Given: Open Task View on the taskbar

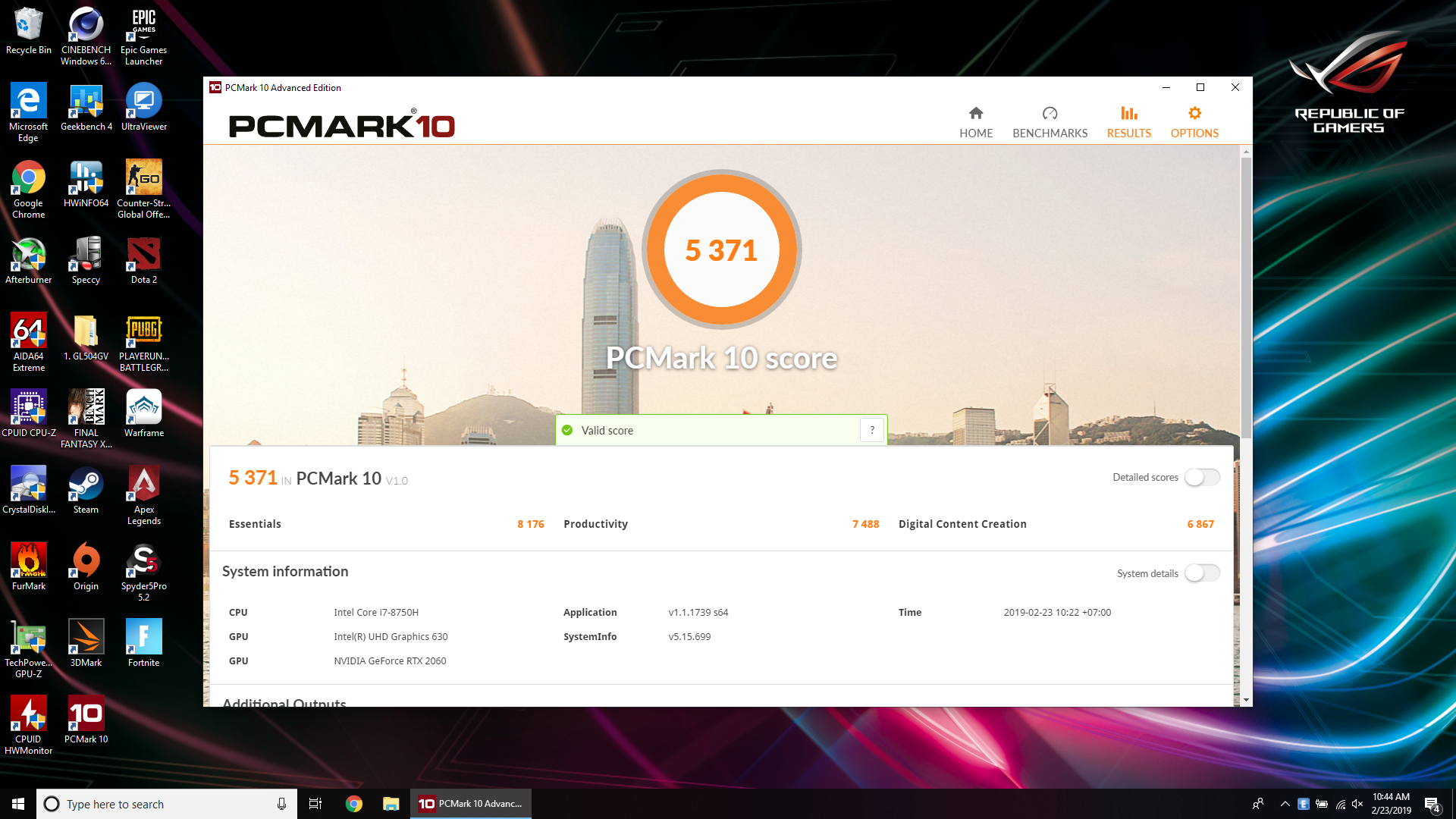Looking at the screenshot, I should 315,804.
